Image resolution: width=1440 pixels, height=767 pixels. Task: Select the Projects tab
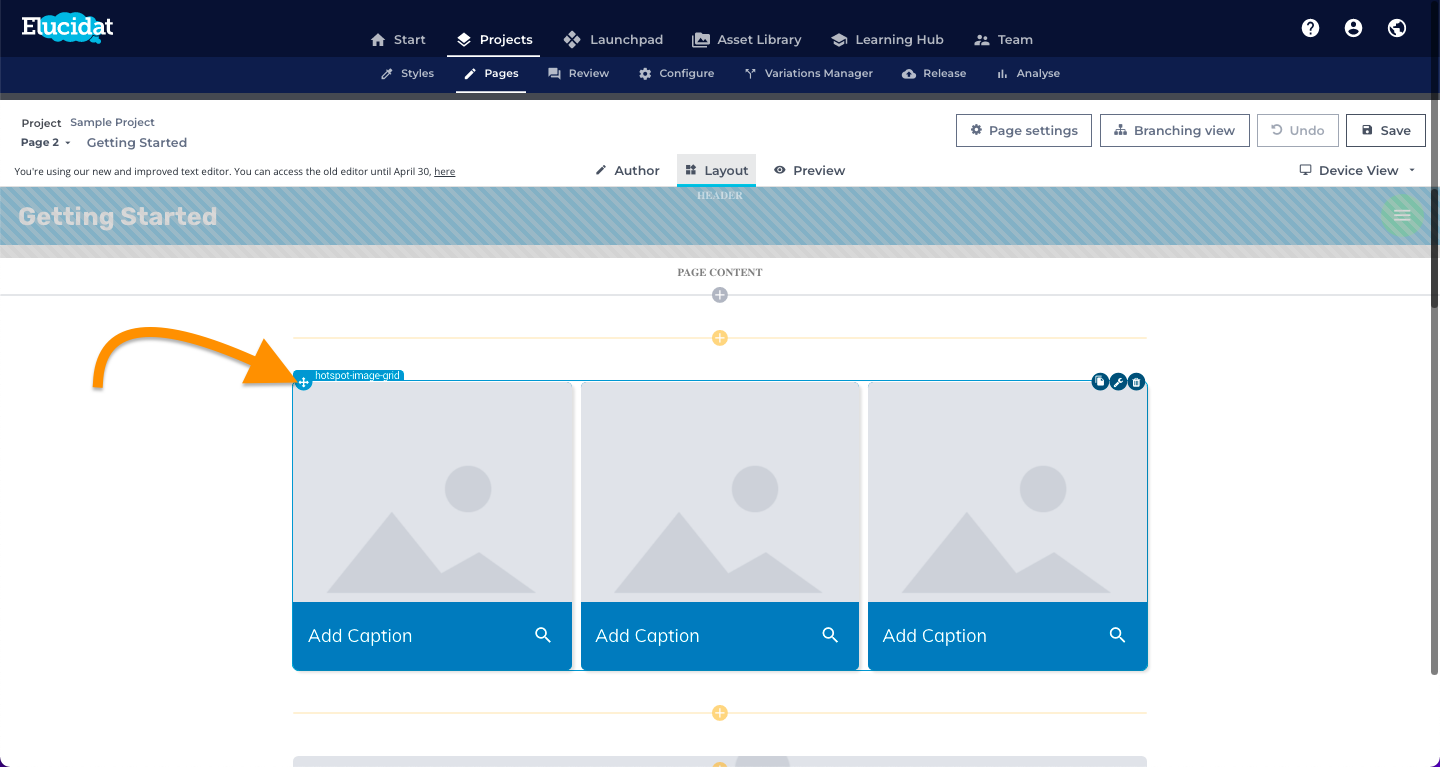(x=494, y=40)
